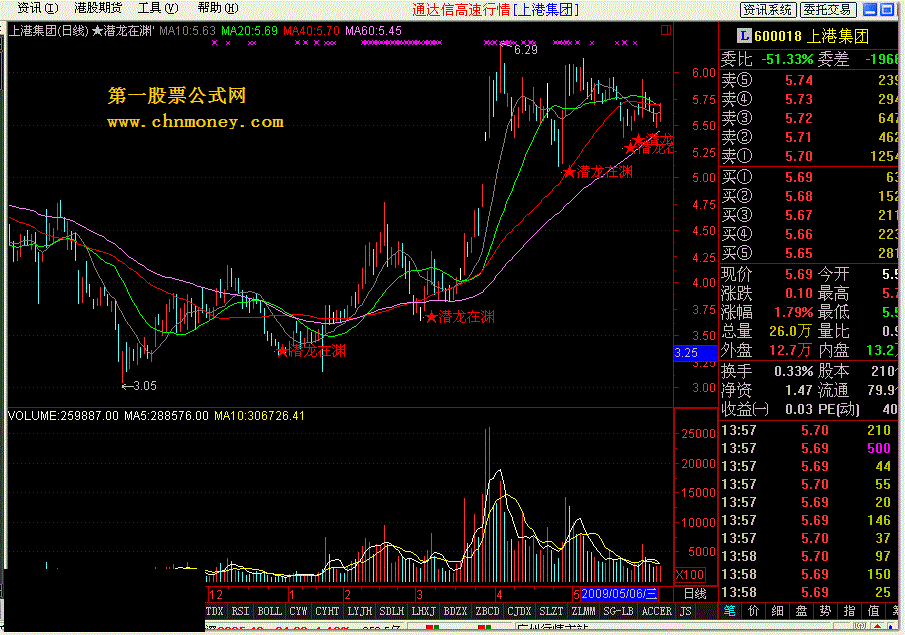The width and height of the screenshot is (905, 635).
Task: Switch to the 势 trend tab
Action: click(x=825, y=611)
